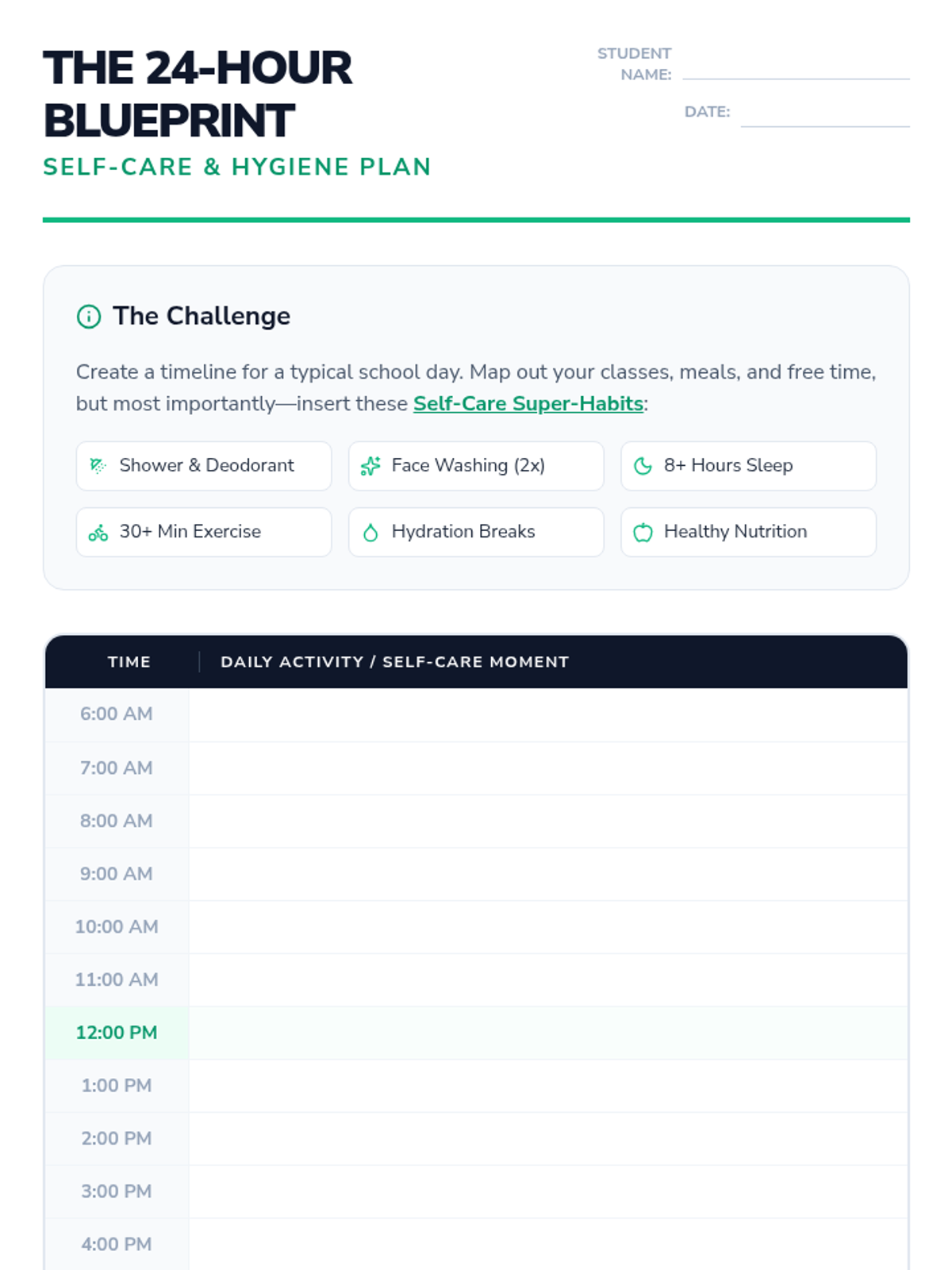Select the Hydration Breaks habit chip
Screen dimensions: 952x1270
476,532
